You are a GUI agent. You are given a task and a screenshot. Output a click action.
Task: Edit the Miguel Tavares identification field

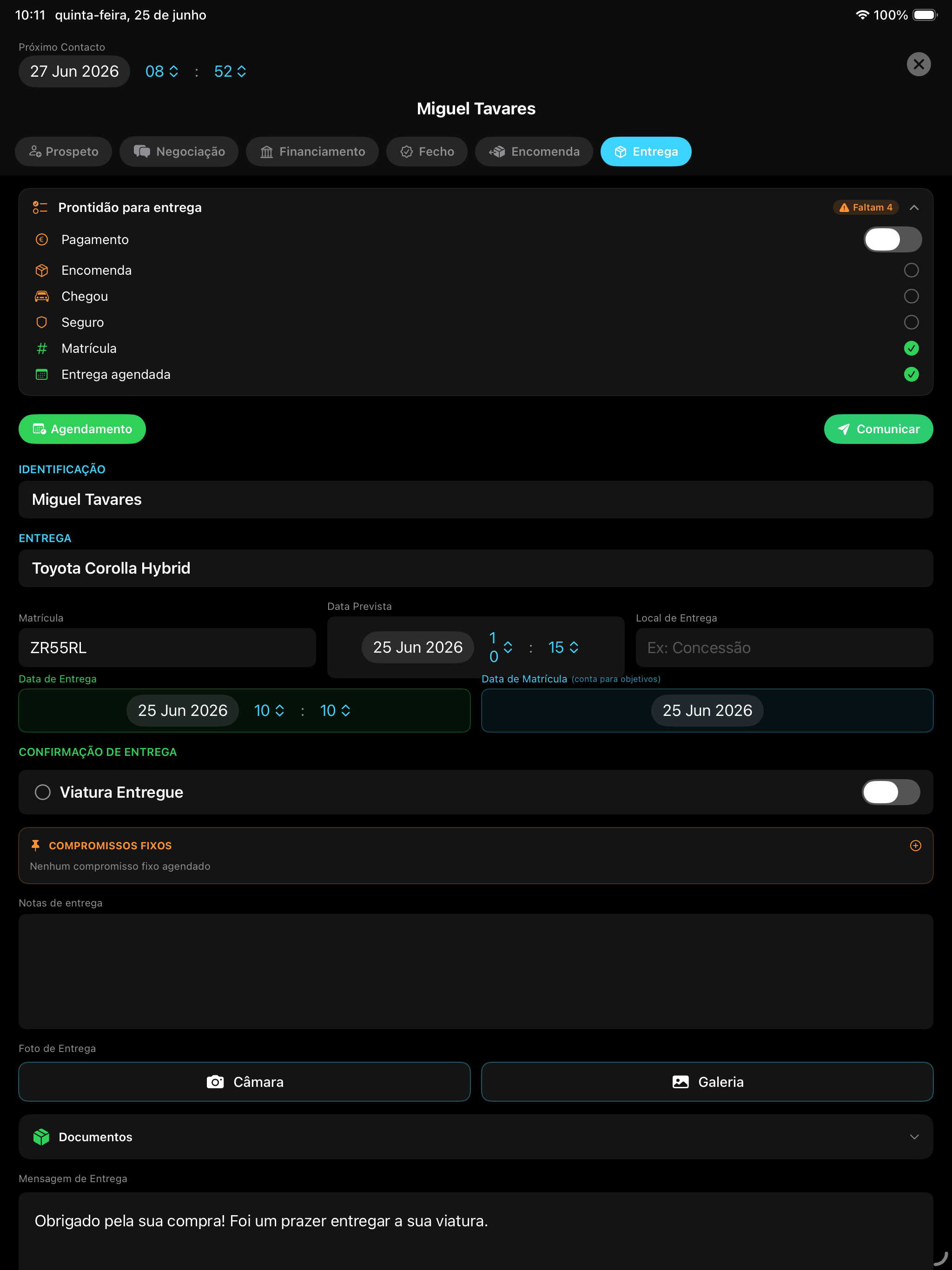click(x=476, y=500)
